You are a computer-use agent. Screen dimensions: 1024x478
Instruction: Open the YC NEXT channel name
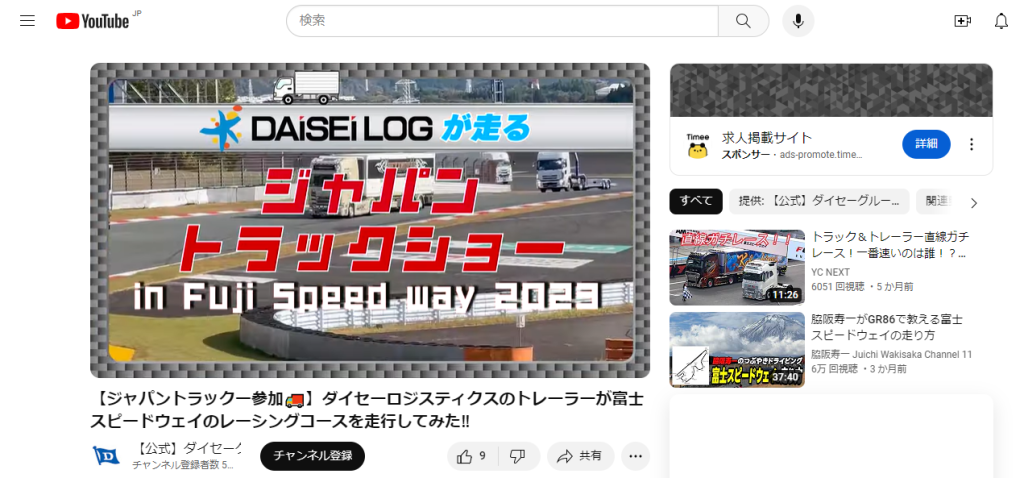[831, 272]
